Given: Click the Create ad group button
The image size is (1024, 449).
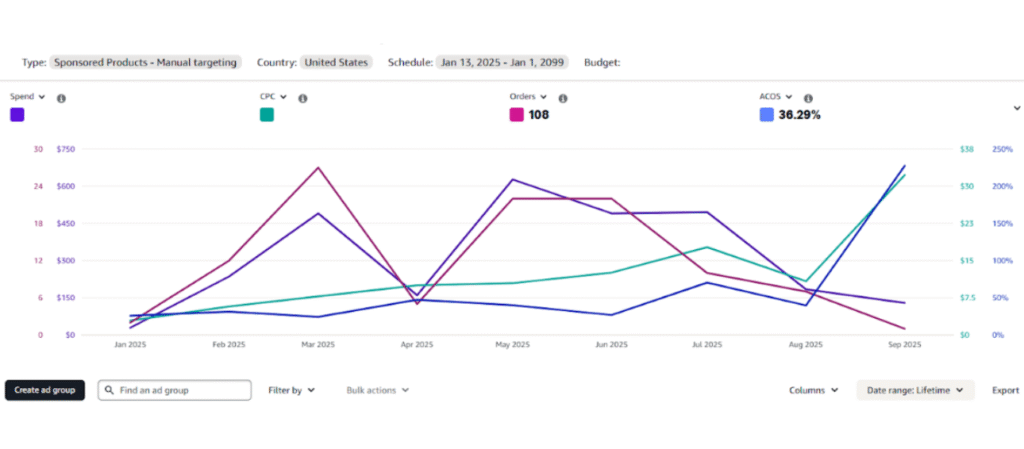Looking at the screenshot, I should (x=45, y=390).
